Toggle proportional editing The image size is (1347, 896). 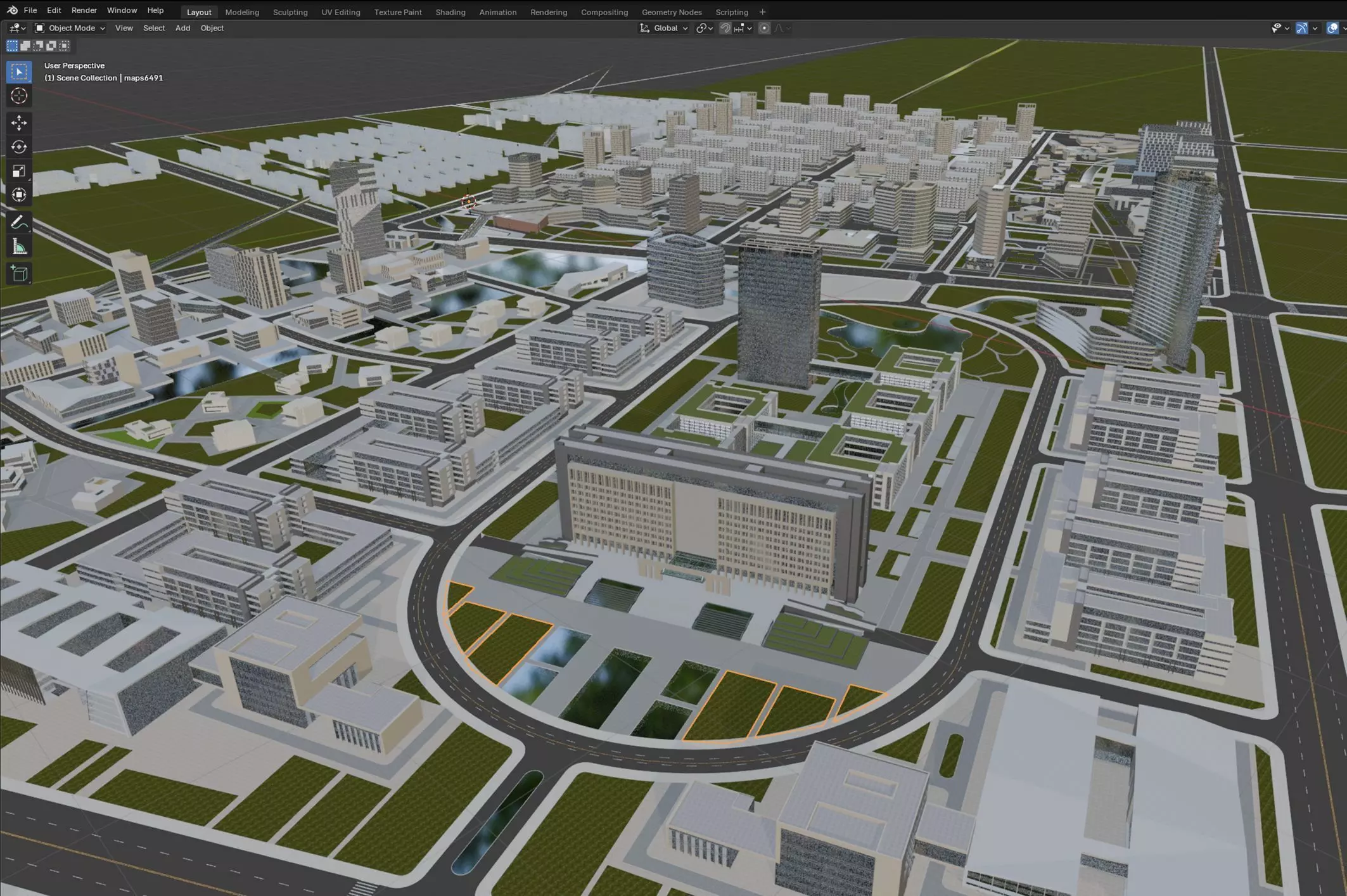(x=764, y=28)
